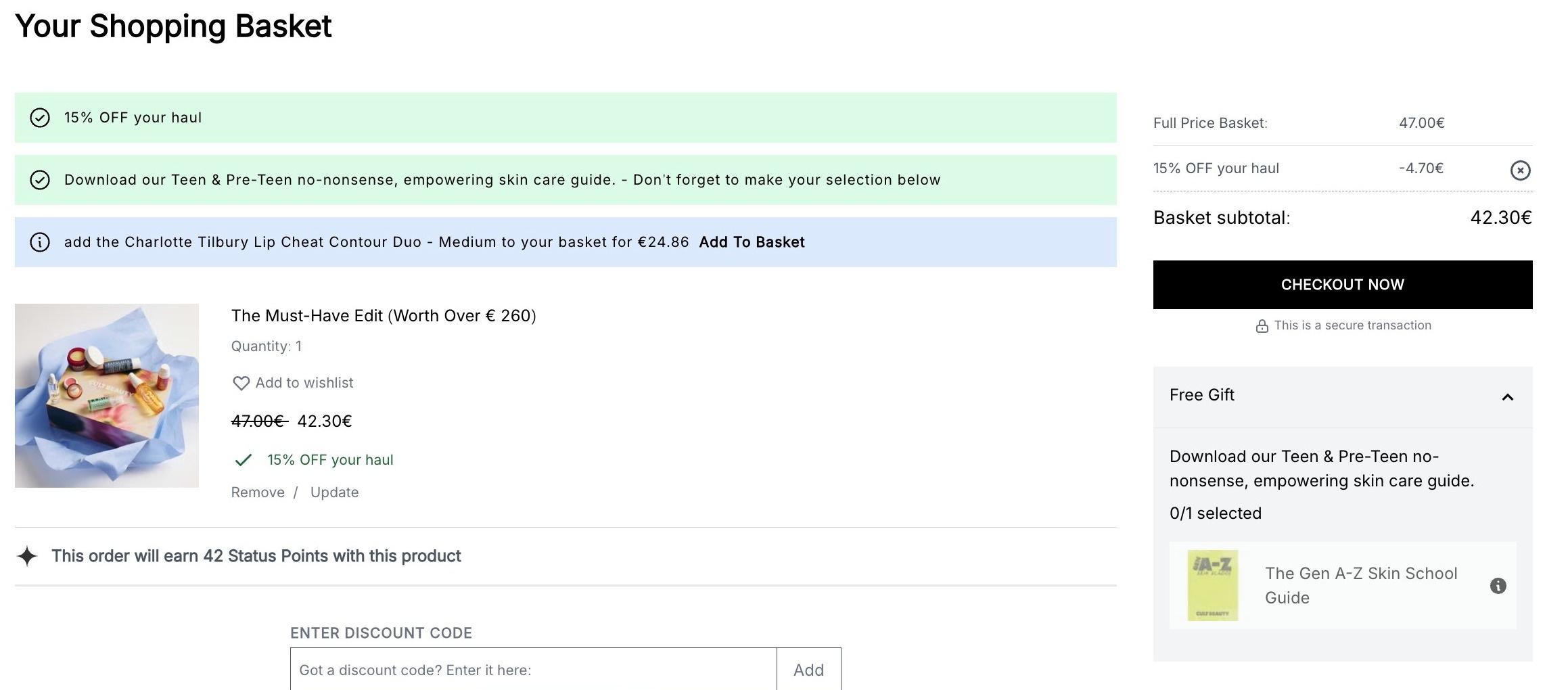Click the star icon beside Status Points
Viewport: 1568px width, 690px height.
pos(27,556)
